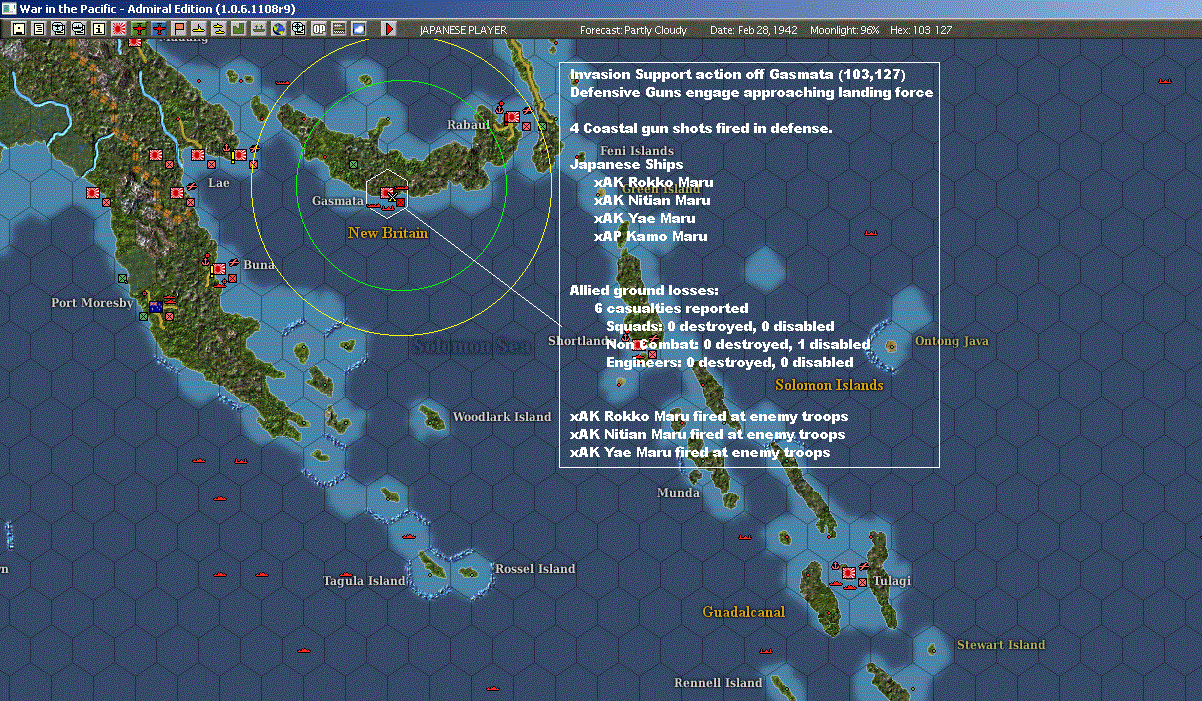Click the two yellow ships icon

click(x=219, y=29)
